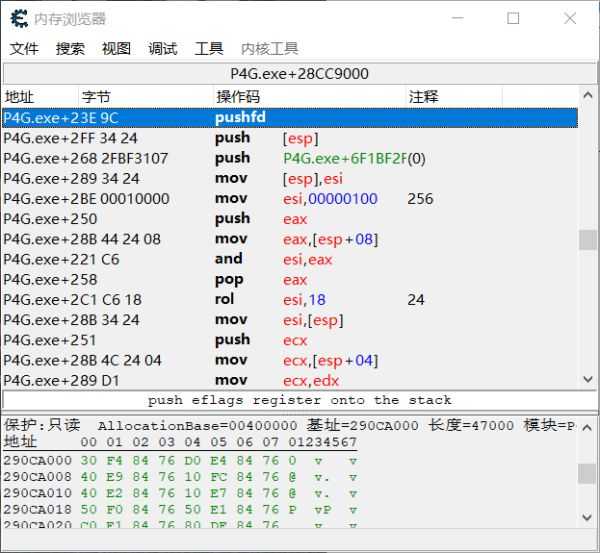Viewport: 600px width, 553px height.
Task: Select the highlighted pushfd instruction row
Action: pos(290,118)
